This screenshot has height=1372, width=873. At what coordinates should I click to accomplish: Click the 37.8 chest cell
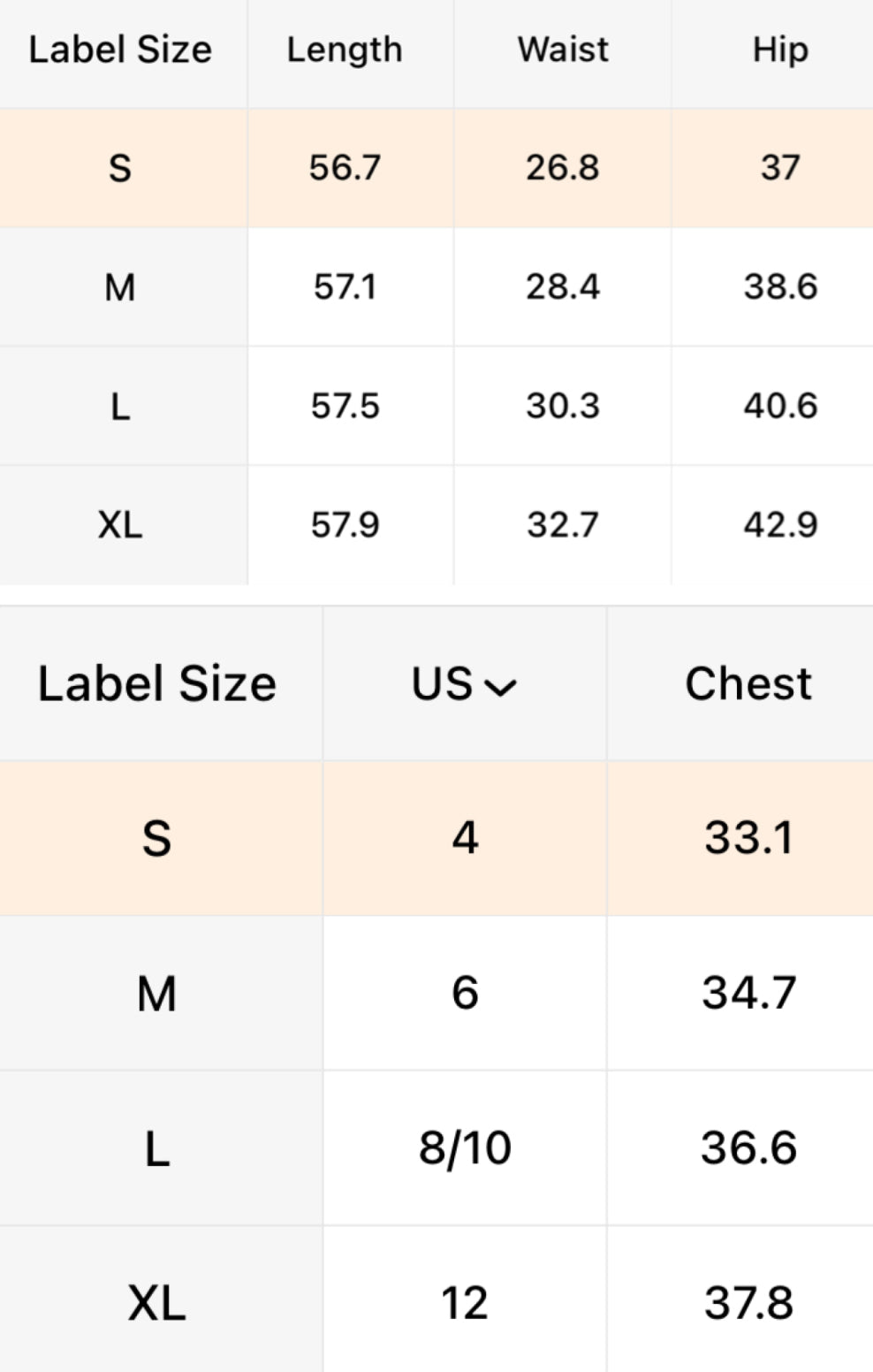point(748,1303)
